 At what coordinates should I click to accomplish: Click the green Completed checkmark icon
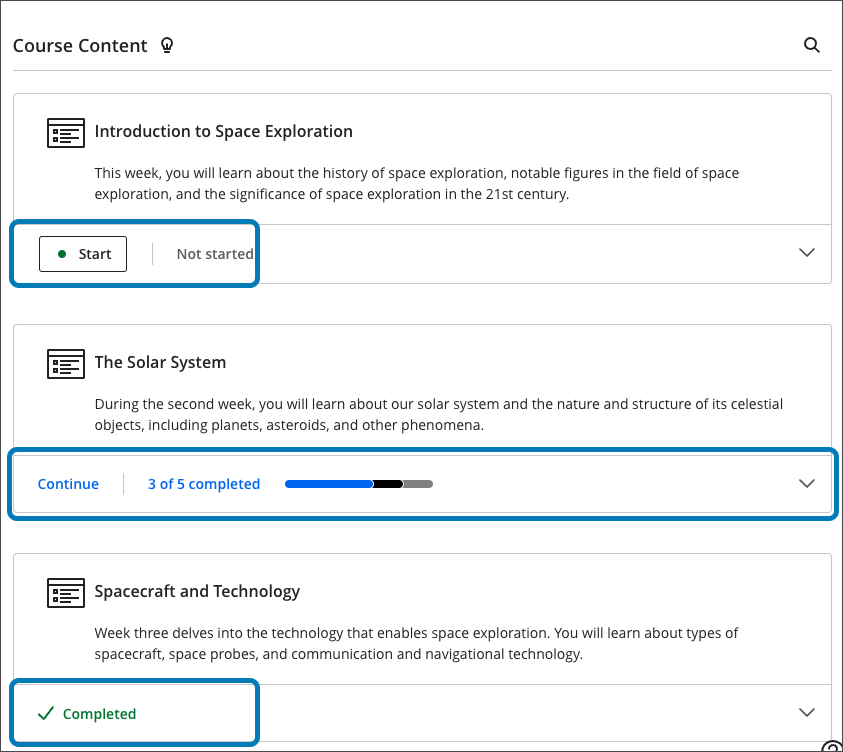tap(44, 713)
